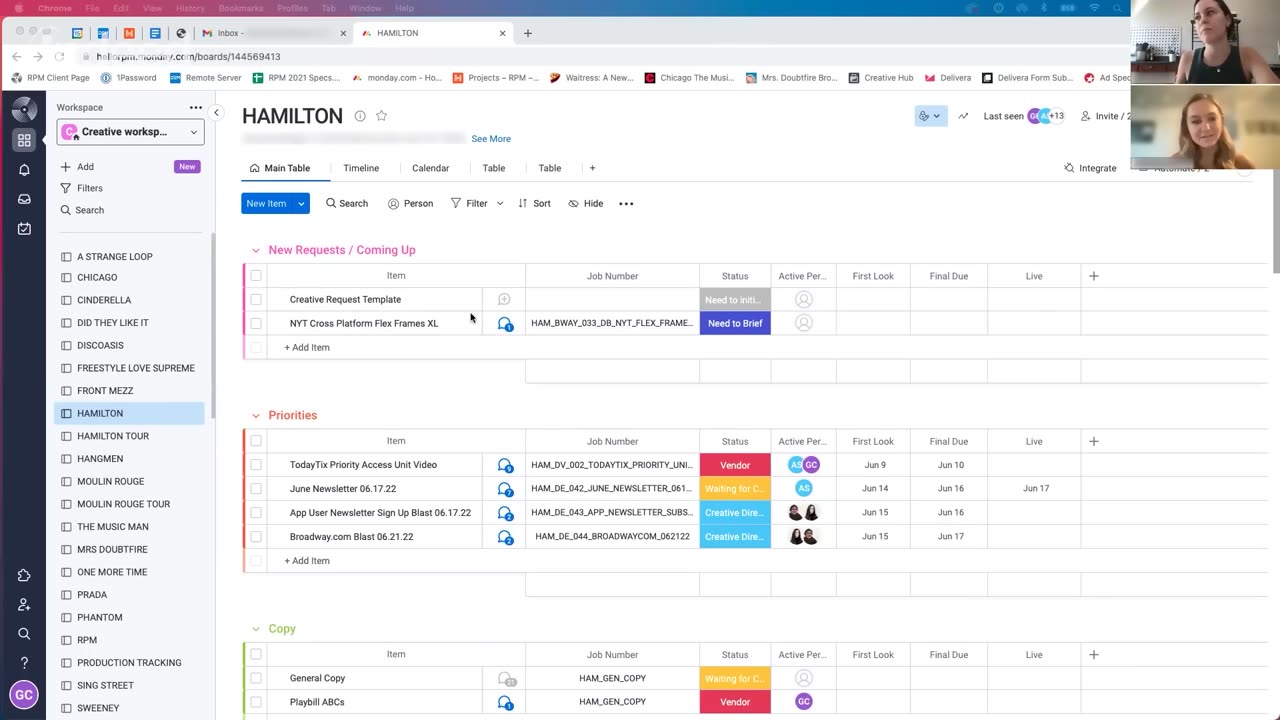Add a column in Priorities group
Viewport: 1280px width, 720px height.
click(x=1094, y=441)
